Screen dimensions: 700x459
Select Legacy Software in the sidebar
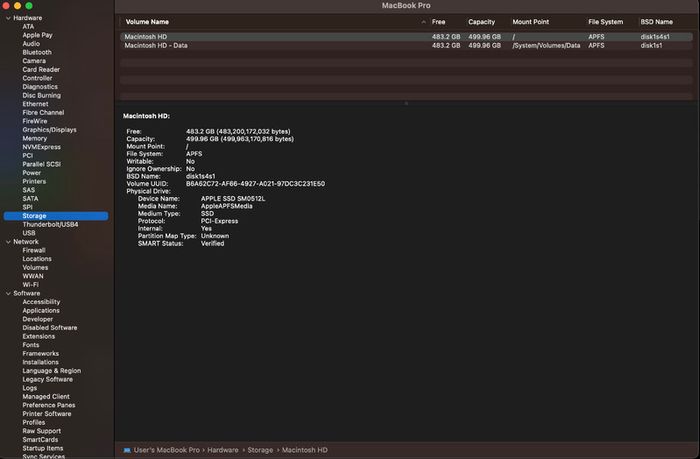point(47,380)
